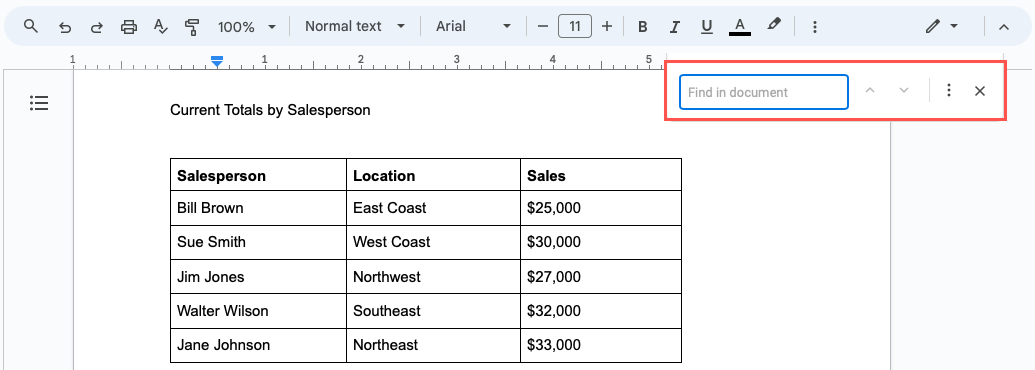
Task: Open the zoom level 100% dropdown
Action: [247, 27]
